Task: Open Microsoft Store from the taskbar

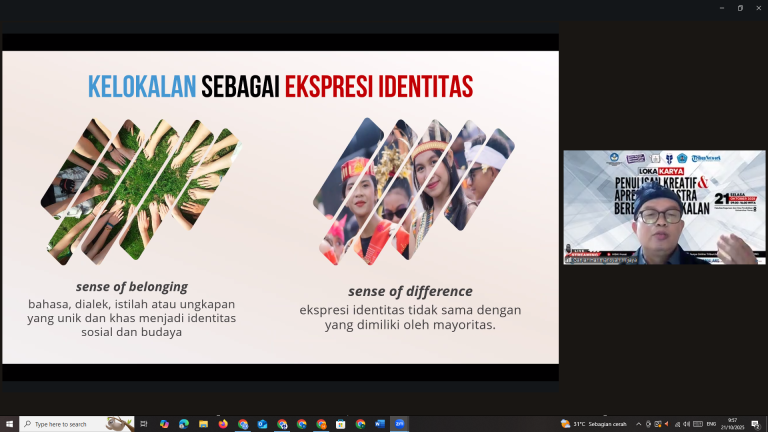Action: click(341, 424)
